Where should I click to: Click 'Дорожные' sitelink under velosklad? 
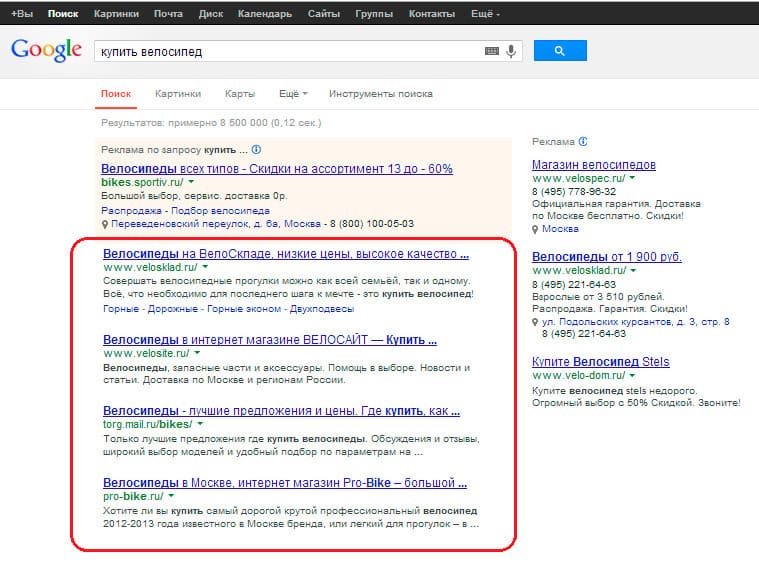click(x=173, y=309)
